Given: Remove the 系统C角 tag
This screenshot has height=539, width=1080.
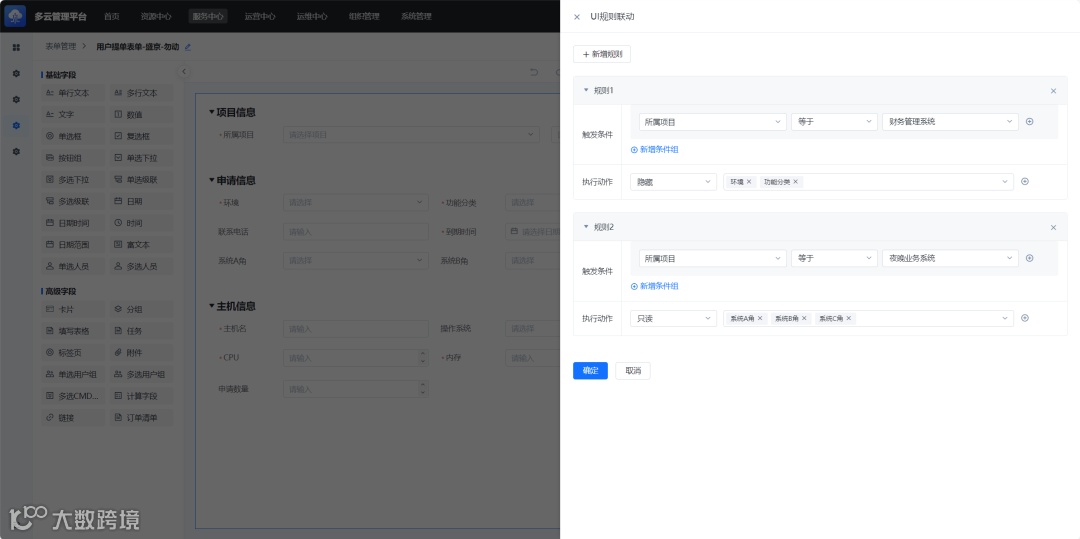Looking at the screenshot, I should pos(849,318).
